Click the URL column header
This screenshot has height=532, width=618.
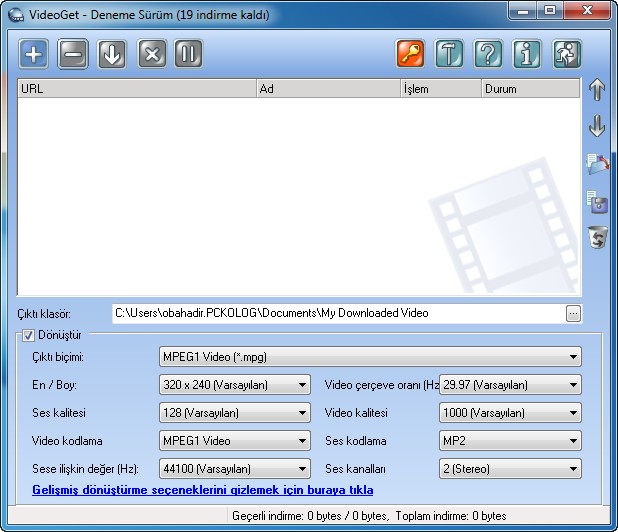click(137, 89)
